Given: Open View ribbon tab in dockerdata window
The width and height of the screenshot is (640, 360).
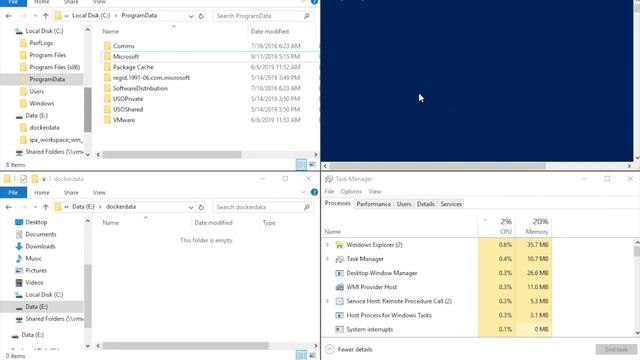Looking at the screenshot, I should (99, 193).
